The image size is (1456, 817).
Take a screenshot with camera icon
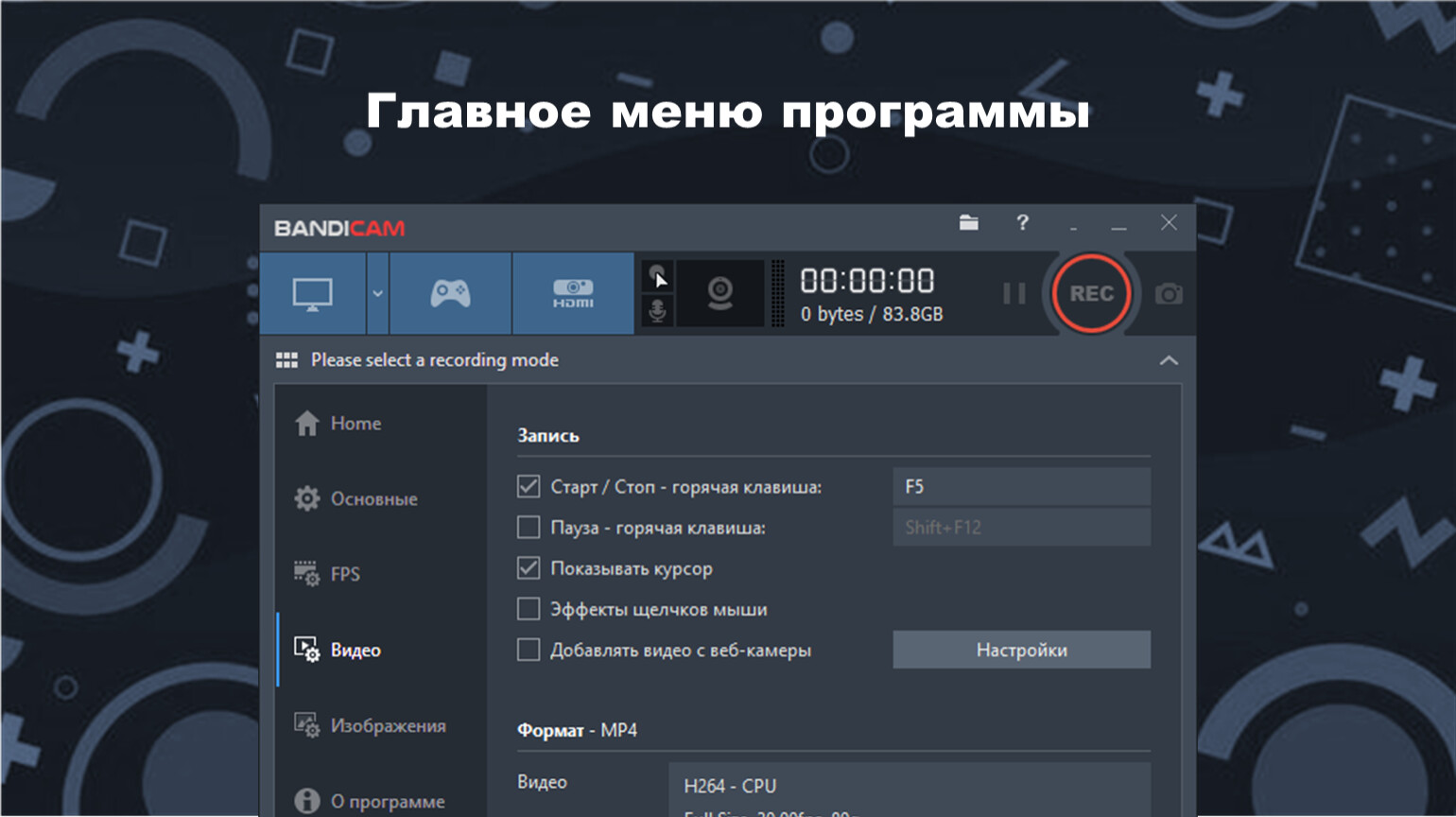1169,293
